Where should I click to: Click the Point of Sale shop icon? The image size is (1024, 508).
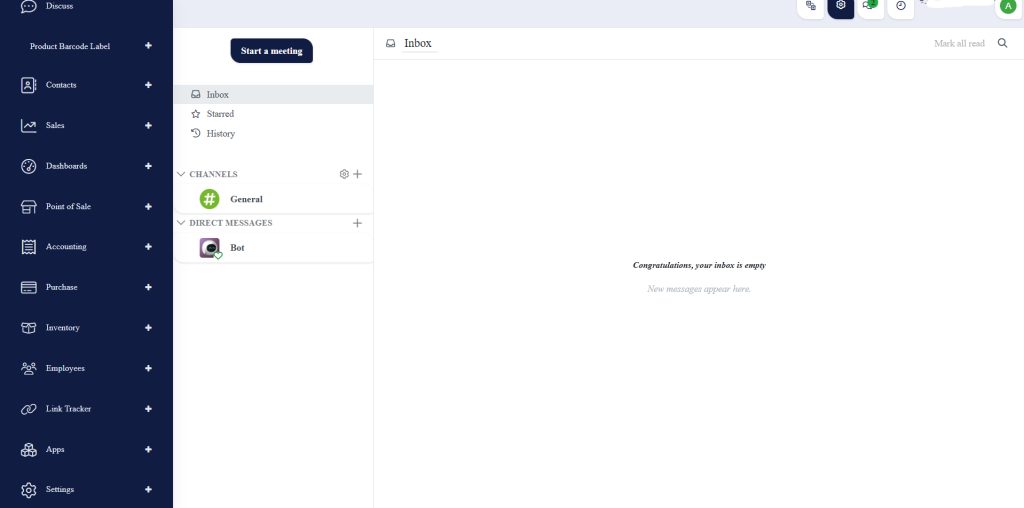[29, 206]
